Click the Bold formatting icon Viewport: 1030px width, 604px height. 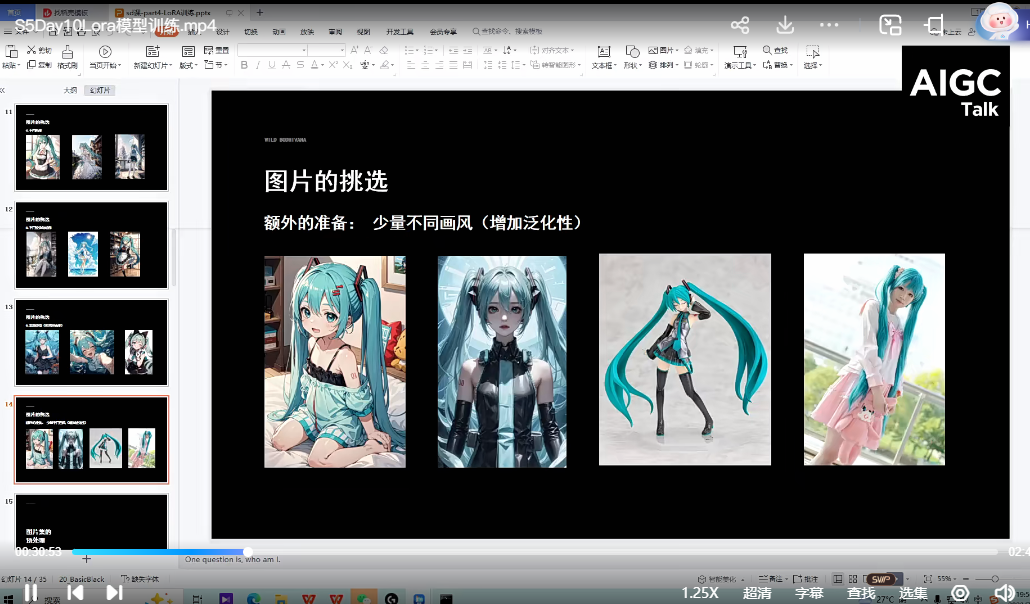tap(244, 65)
